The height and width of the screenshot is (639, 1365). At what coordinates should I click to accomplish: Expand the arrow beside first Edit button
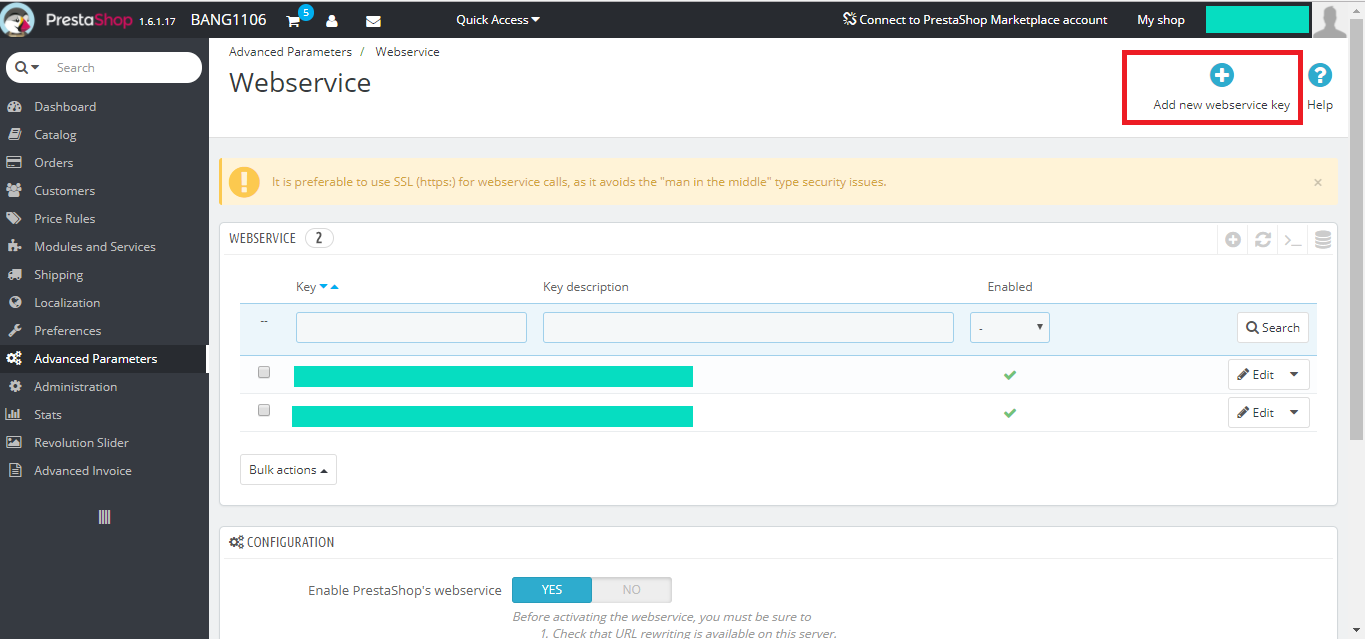click(1294, 374)
